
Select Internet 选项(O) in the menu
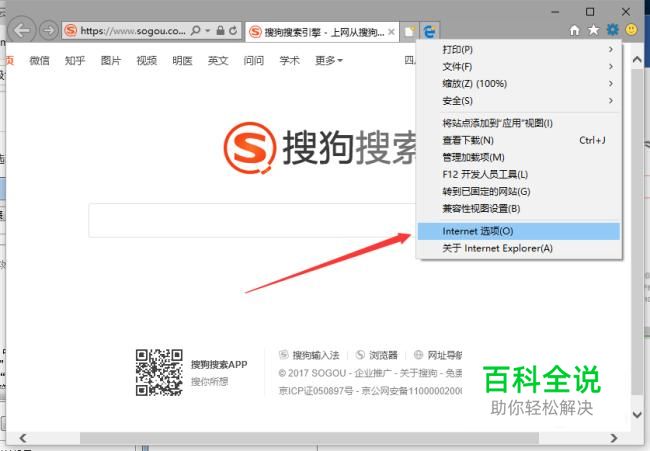coord(519,231)
